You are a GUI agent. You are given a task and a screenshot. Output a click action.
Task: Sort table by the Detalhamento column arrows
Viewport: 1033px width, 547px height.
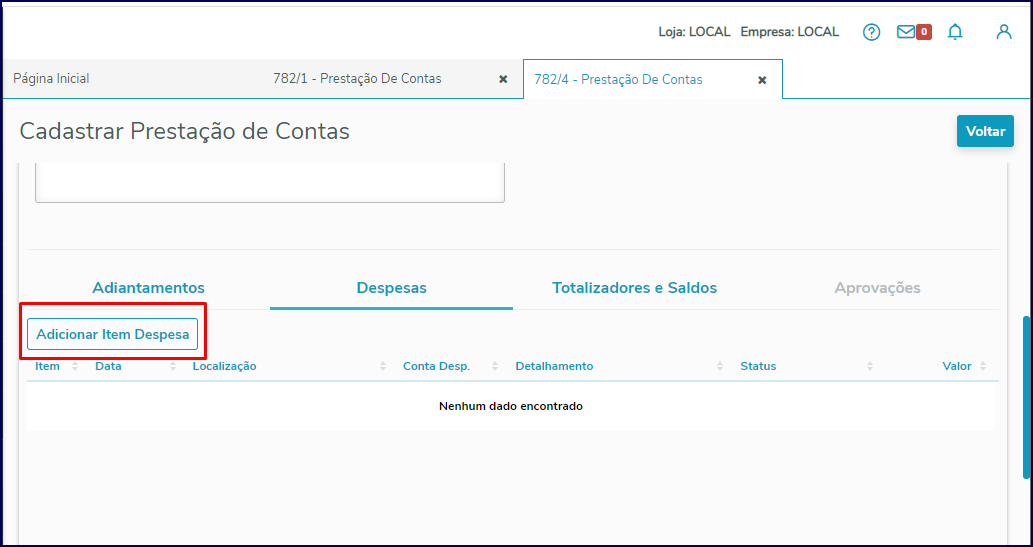[x=719, y=366]
